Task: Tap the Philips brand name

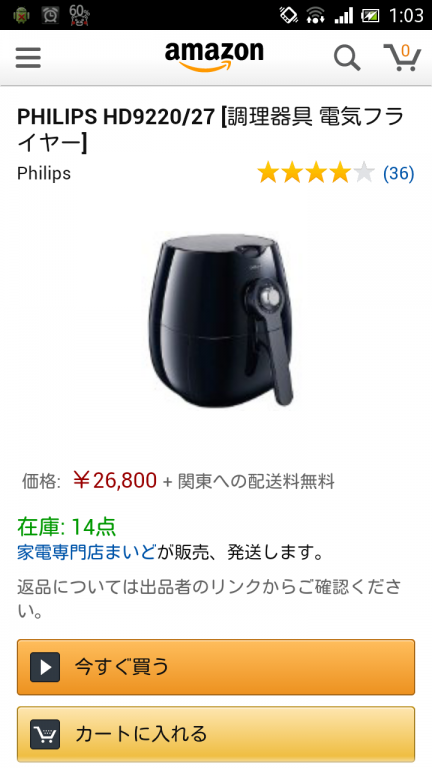Action: pyautogui.click(x=44, y=173)
